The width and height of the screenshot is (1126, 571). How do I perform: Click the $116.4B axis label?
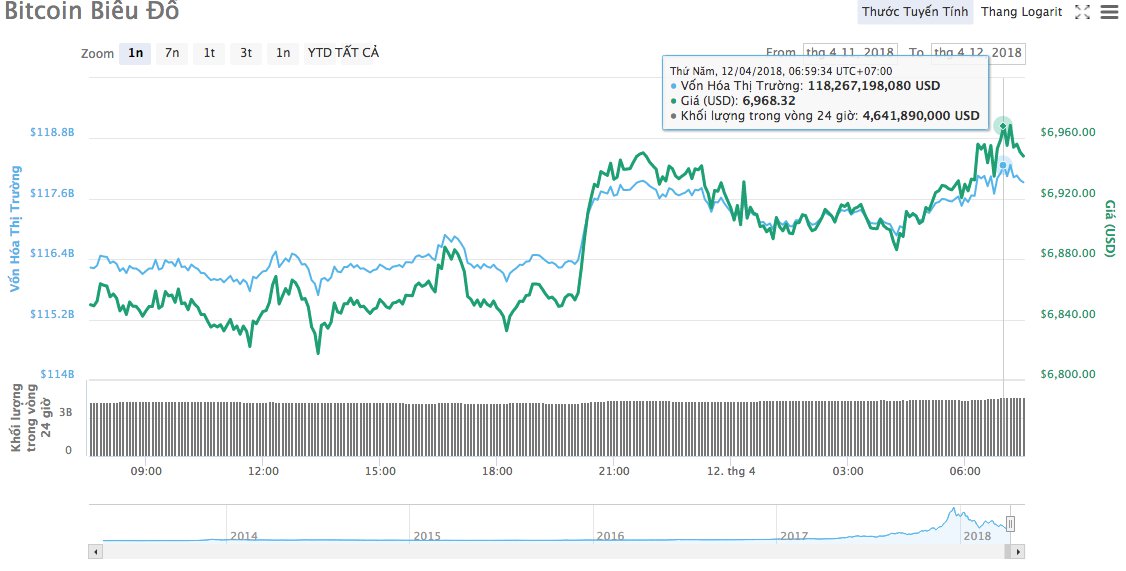click(52, 254)
